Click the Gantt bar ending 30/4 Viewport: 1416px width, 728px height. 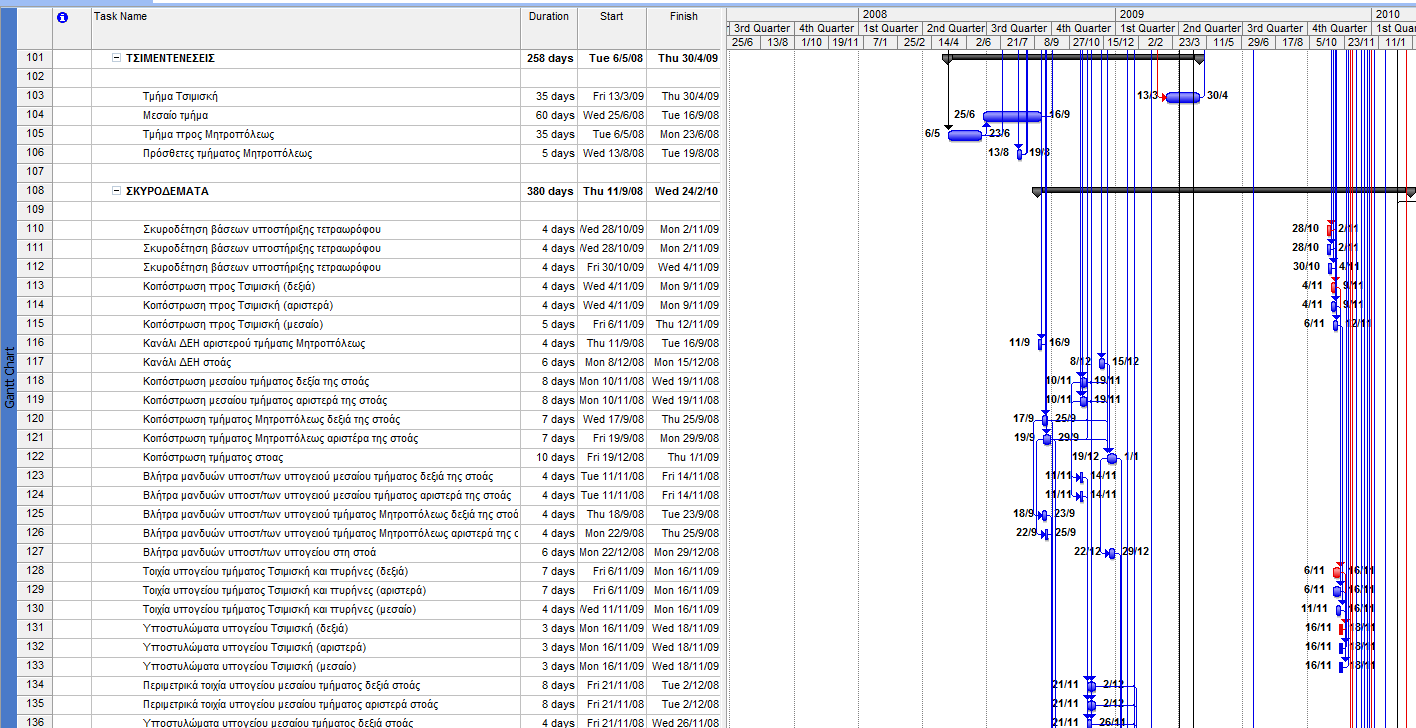[x=1183, y=97]
